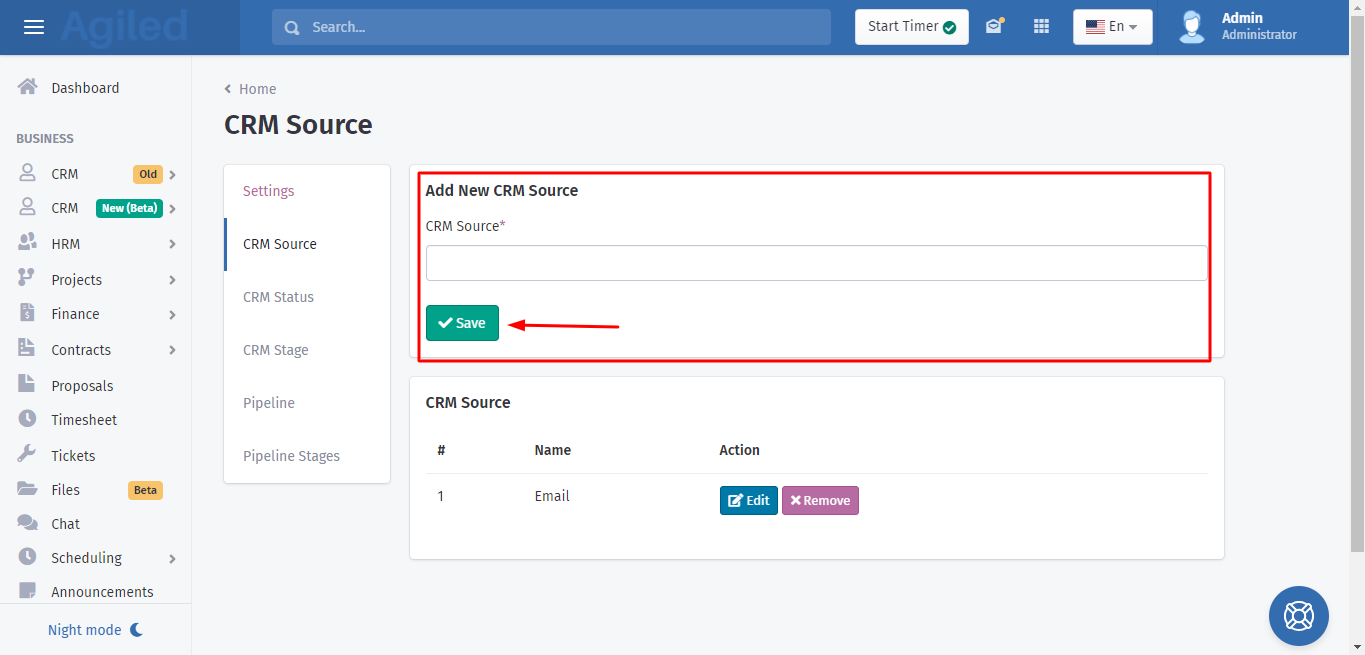The width and height of the screenshot is (1365, 655).
Task: Edit the Email CRM source
Action: pos(748,500)
